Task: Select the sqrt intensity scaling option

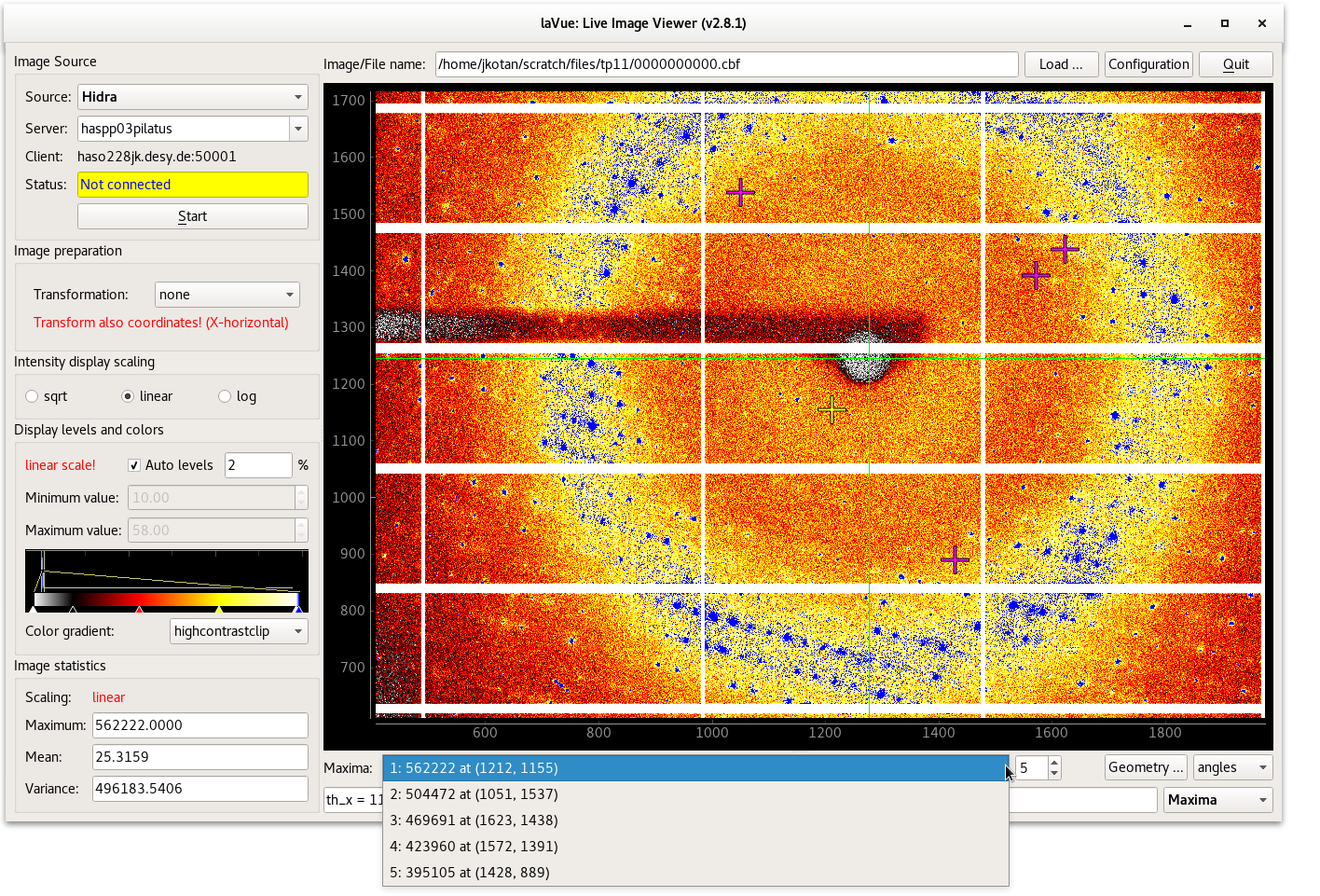Action: [x=33, y=396]
